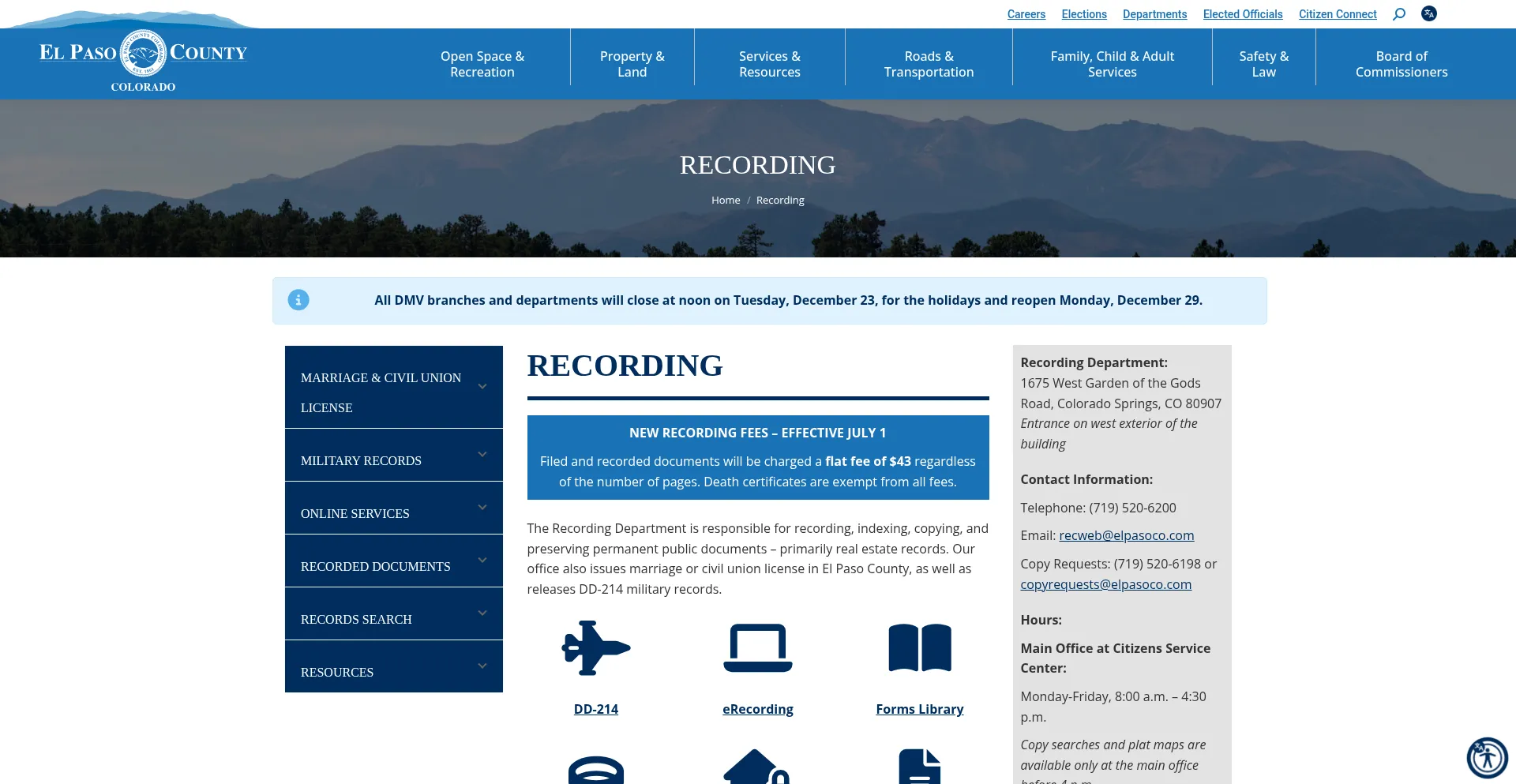Click the copyrequests@elpasoco.com link

[x=1105, y=584]
